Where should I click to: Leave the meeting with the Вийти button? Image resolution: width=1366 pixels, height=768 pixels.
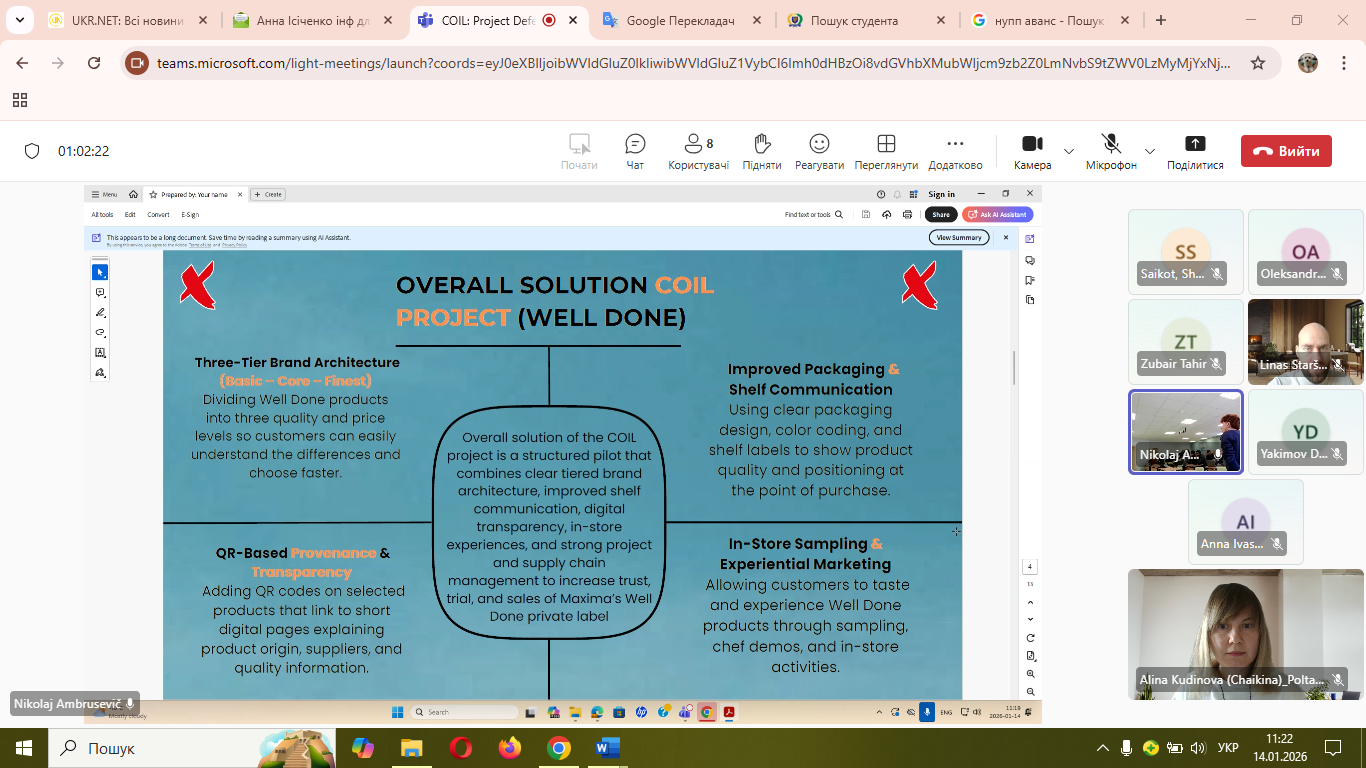[1286, 151]
